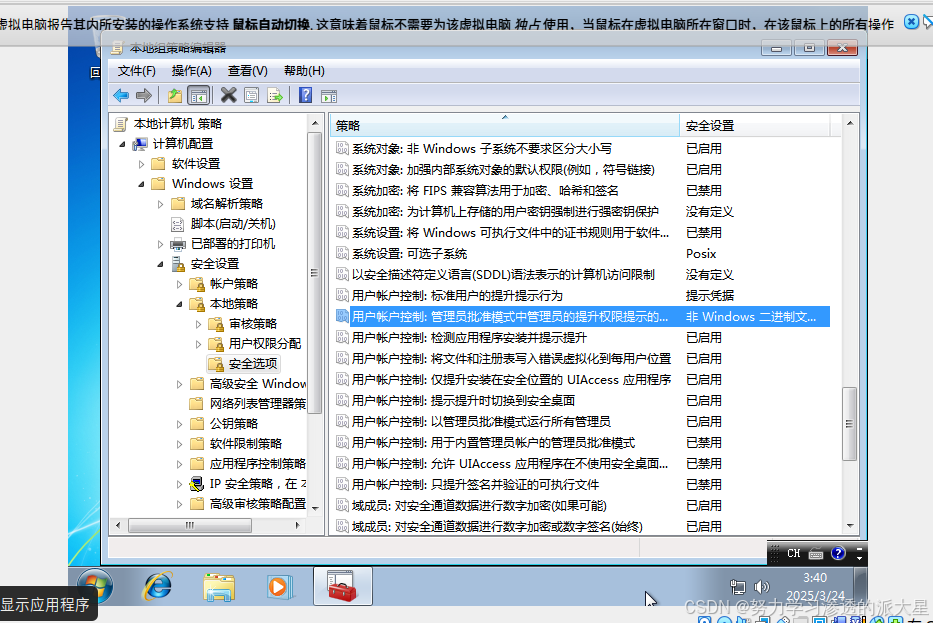
Task: Select IP 安全策略 tree item
Action: (x=258, y=484)
